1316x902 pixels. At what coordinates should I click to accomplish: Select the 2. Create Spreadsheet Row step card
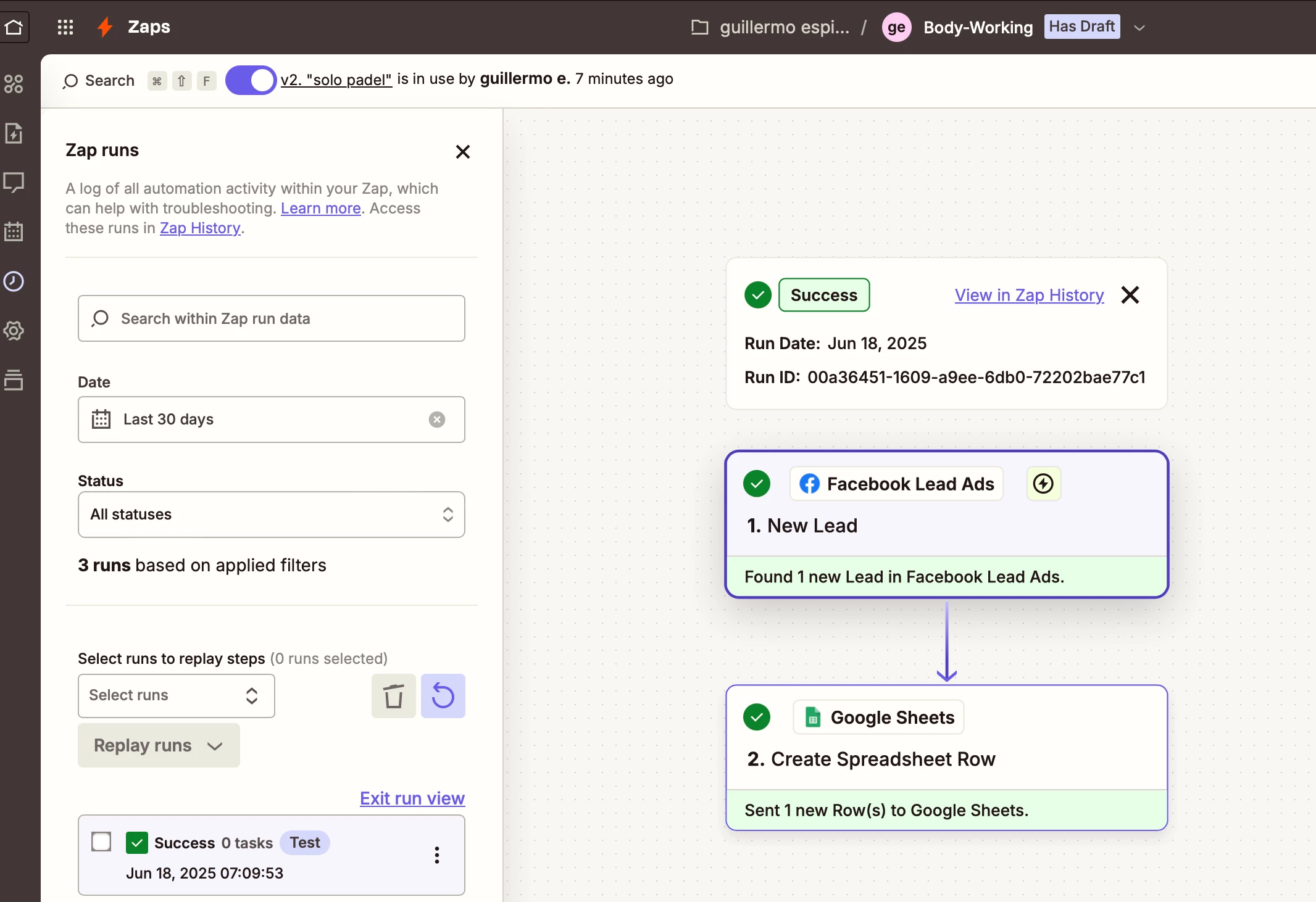[x=947, y=758]
